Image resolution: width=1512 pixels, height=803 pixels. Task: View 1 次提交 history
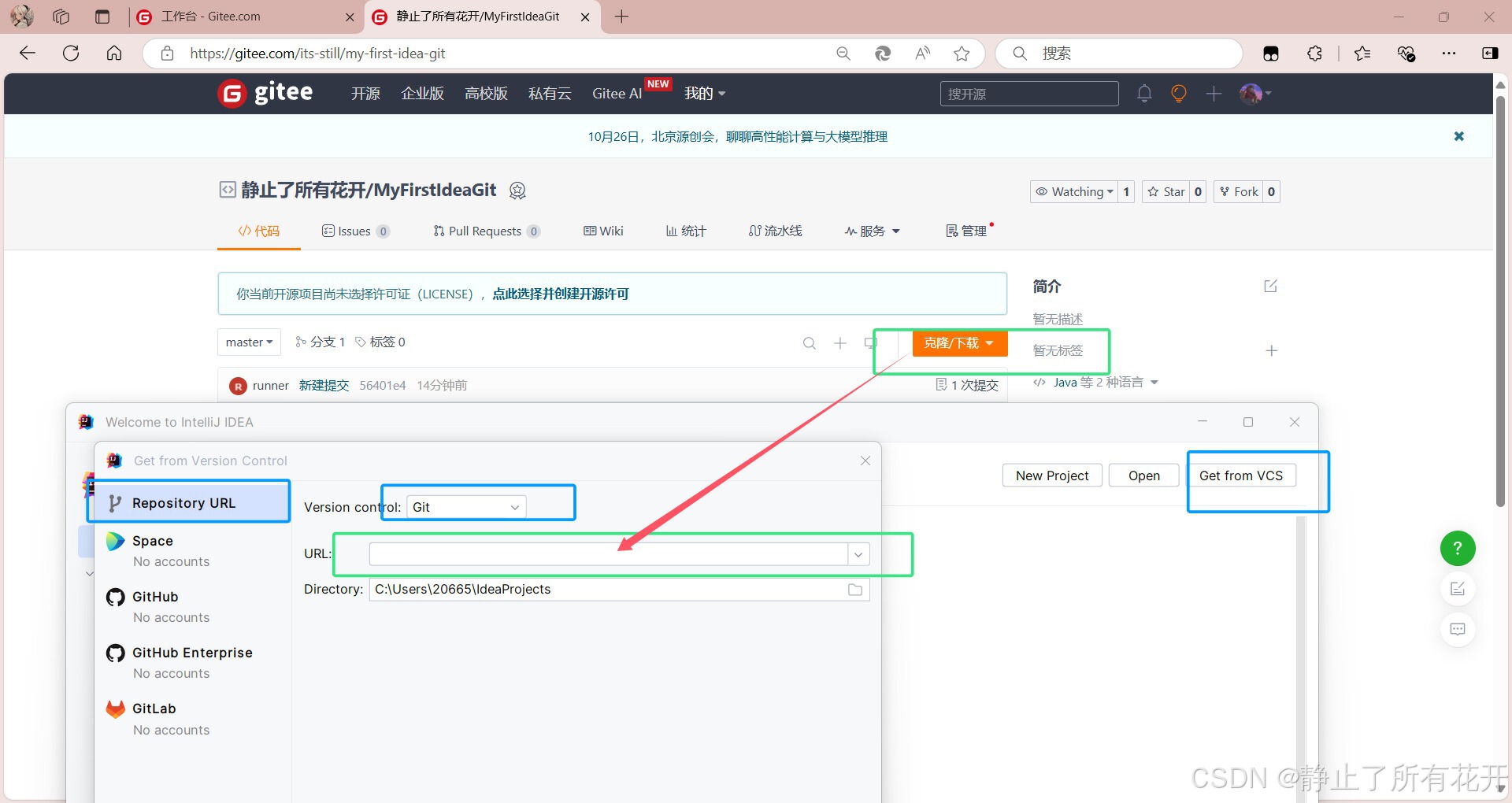coord(967,385)
